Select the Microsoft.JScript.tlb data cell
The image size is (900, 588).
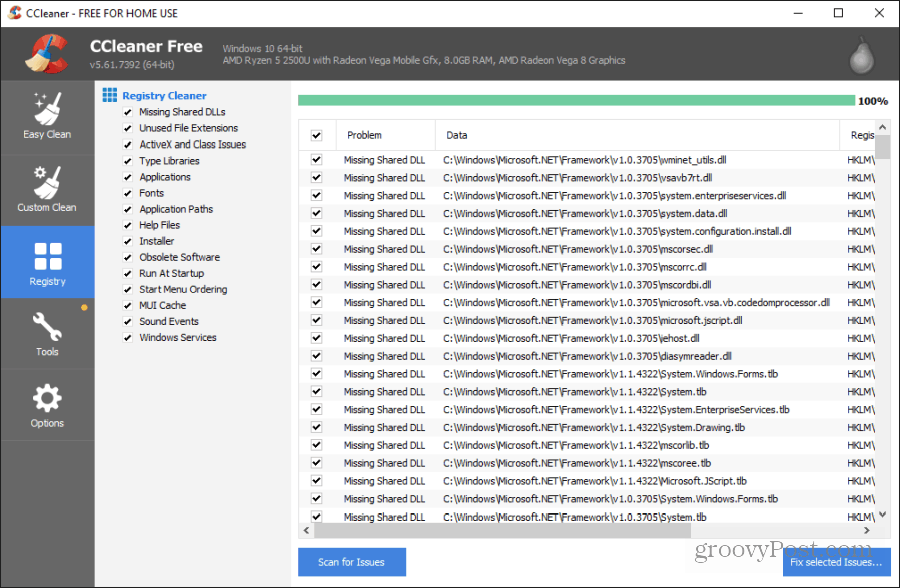595,481
